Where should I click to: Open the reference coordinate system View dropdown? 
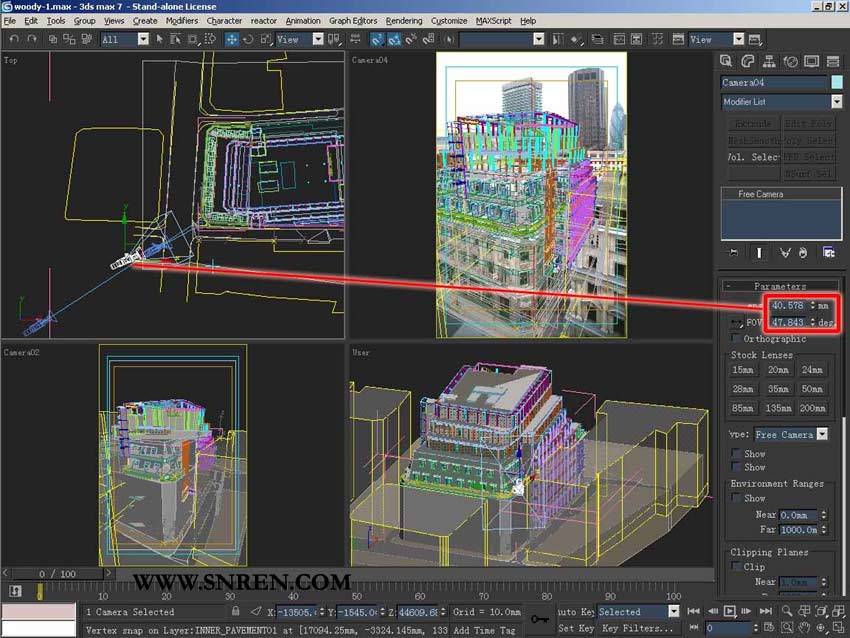(x=318, y=39)
